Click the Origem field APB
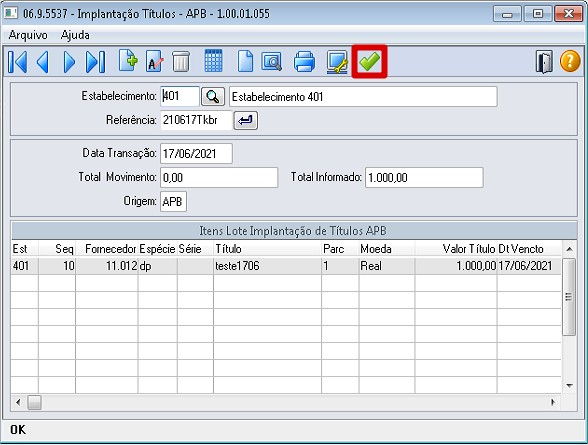588x445 pixels. (x=173, y=202)
